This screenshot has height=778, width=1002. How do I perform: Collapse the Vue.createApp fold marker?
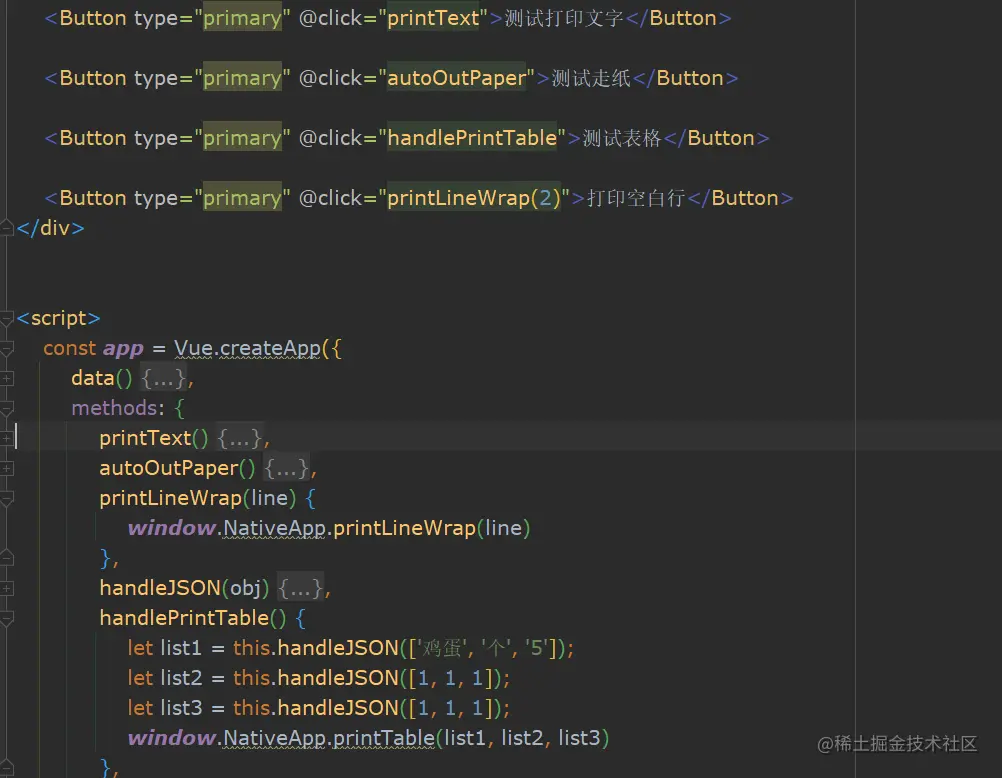tap(6, 348)
